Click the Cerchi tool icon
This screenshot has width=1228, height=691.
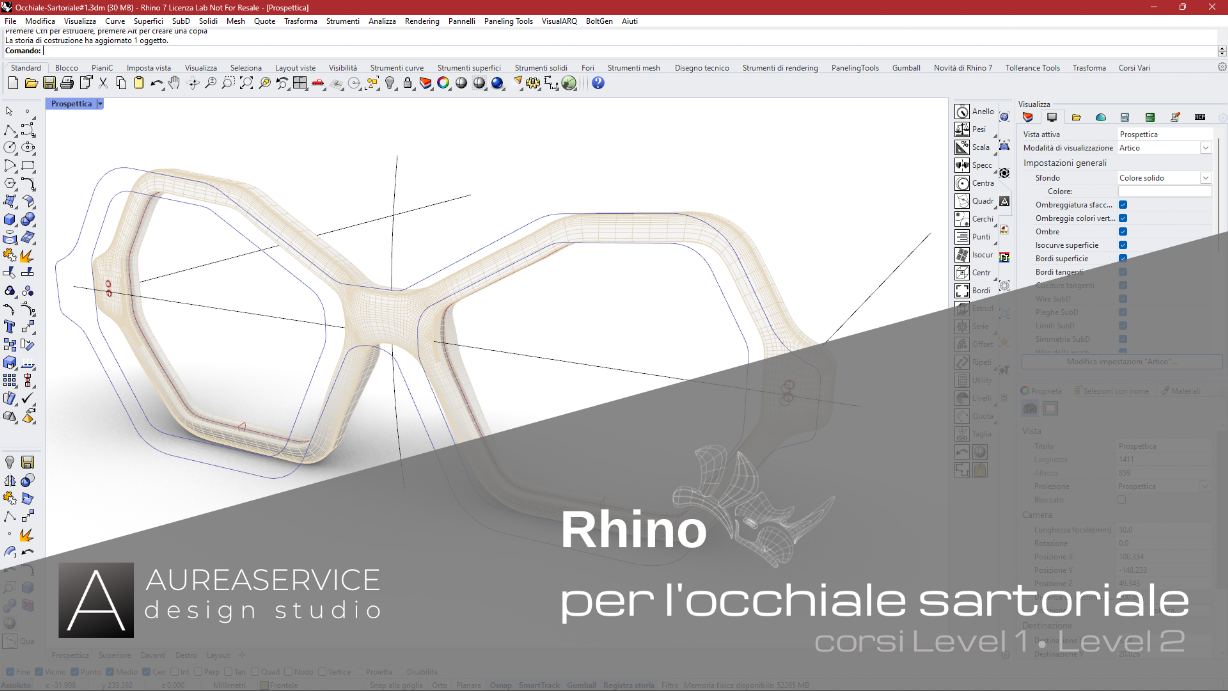962,220
